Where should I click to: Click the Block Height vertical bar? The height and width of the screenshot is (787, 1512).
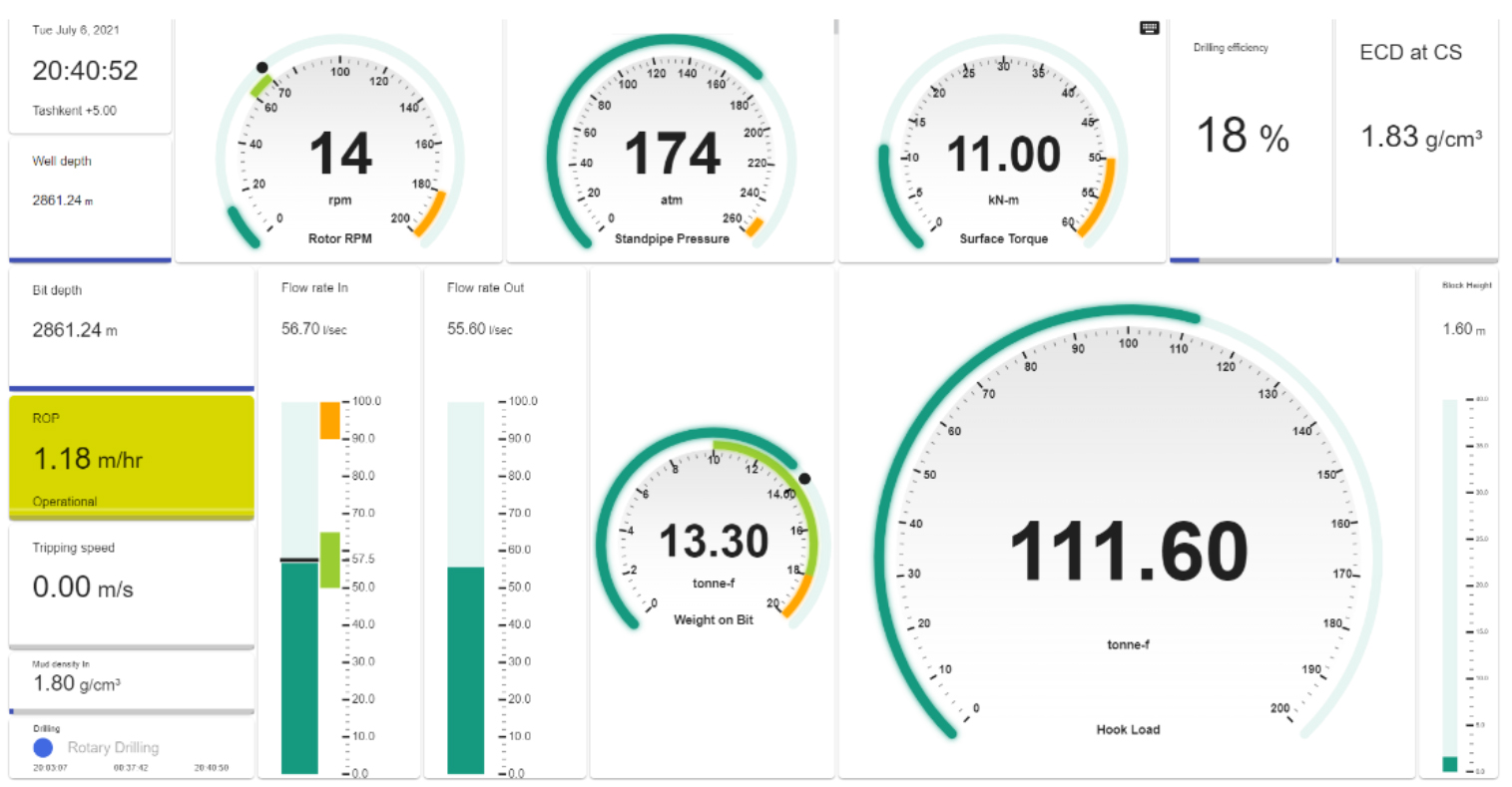point(1450,587)
